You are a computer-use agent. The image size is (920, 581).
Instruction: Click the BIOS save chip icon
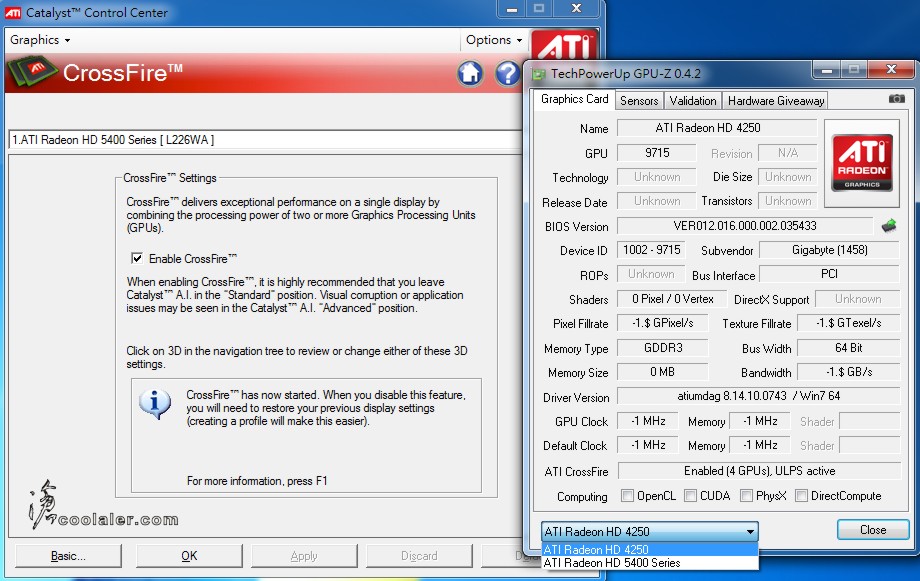click(889, 225)
